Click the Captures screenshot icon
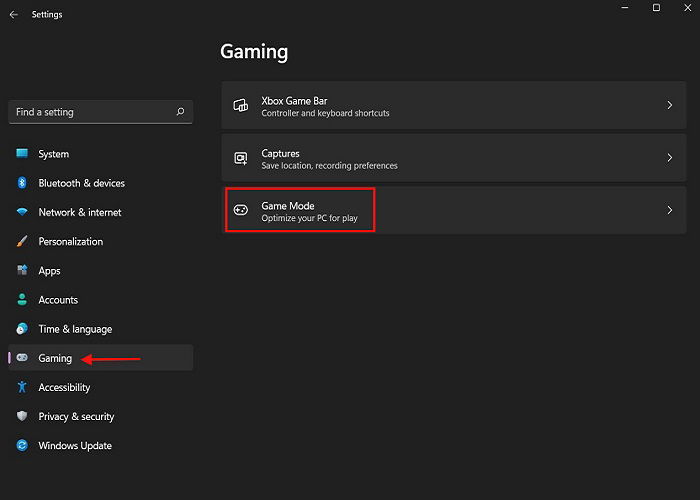700x500 pixels. 241,158
